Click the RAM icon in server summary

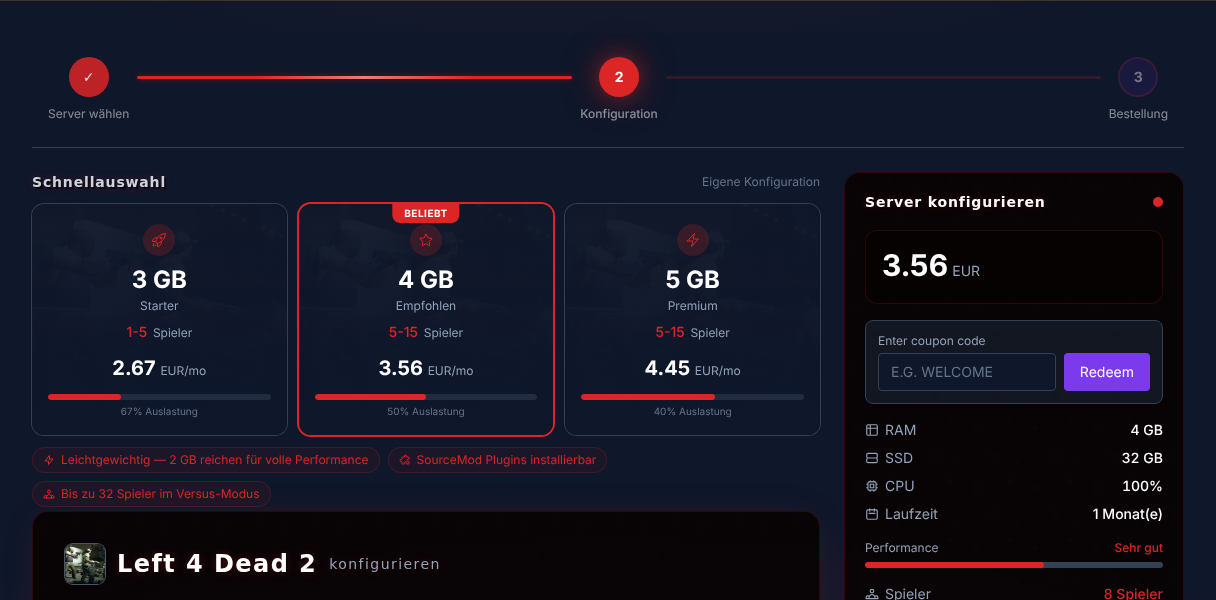[872, 430]
